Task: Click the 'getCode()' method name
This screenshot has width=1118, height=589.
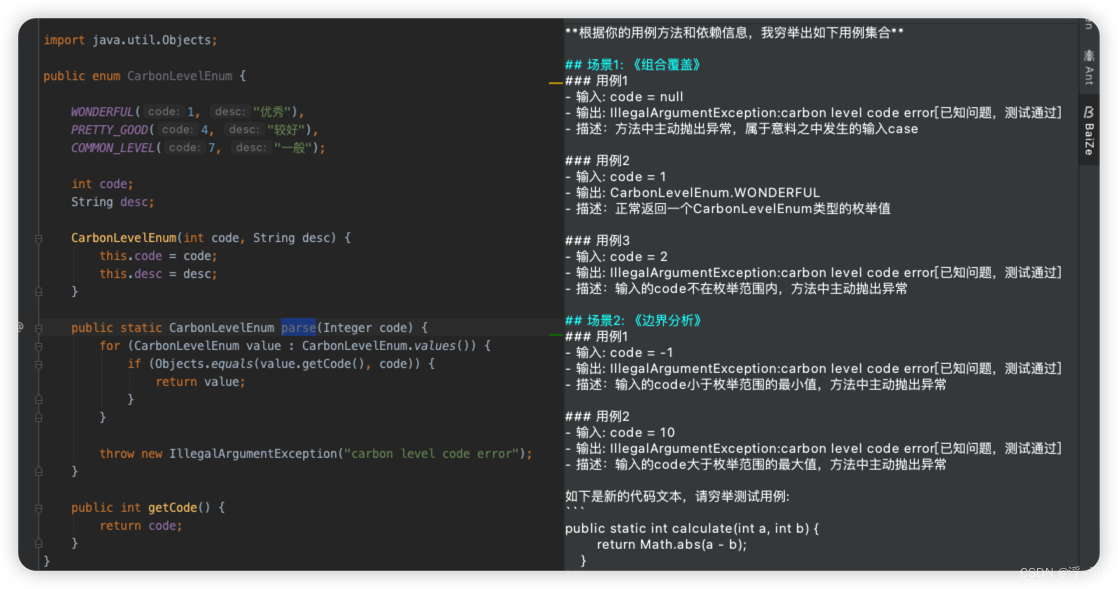Action: (x=179, y=508)
